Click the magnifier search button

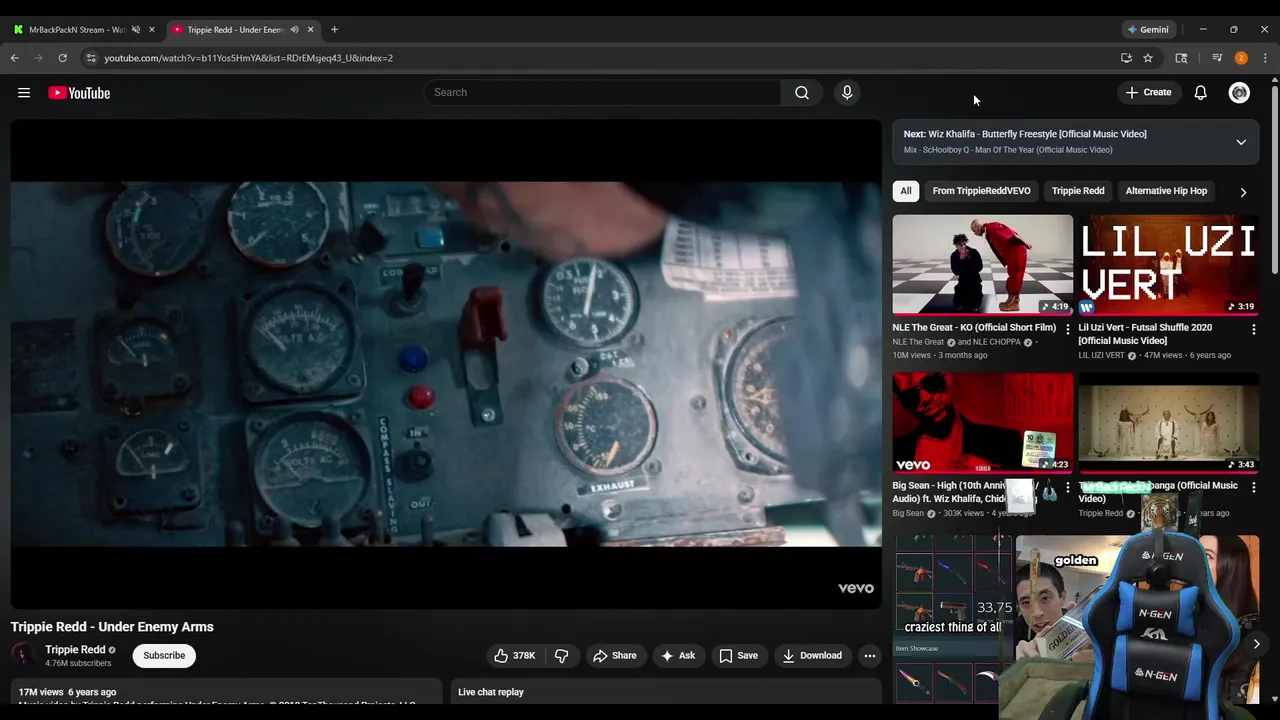[x=802, y=92]
